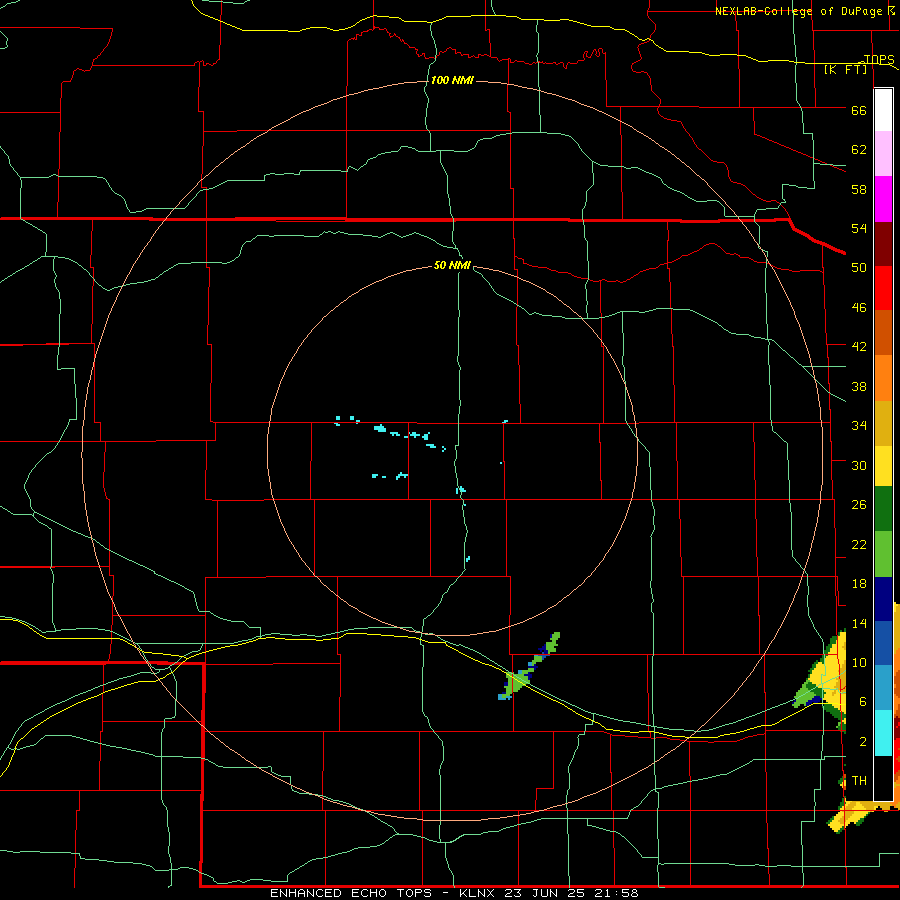Image resolution: width=900 pixels, height=900 pixels.
Task: Click the legend value '18'
Action: pyautogui.click(x=859, y=584)
